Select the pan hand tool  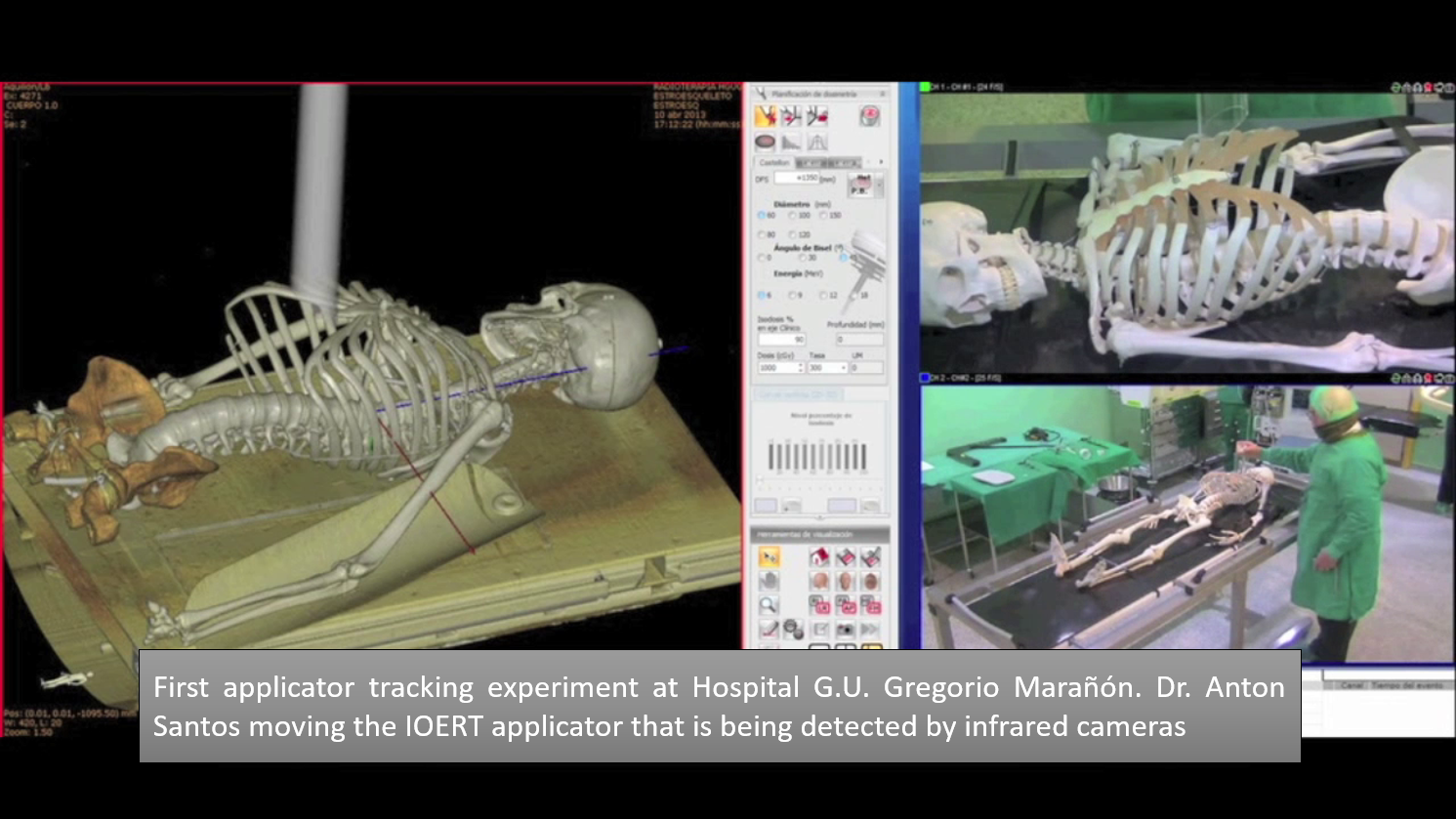pos(770,581)
